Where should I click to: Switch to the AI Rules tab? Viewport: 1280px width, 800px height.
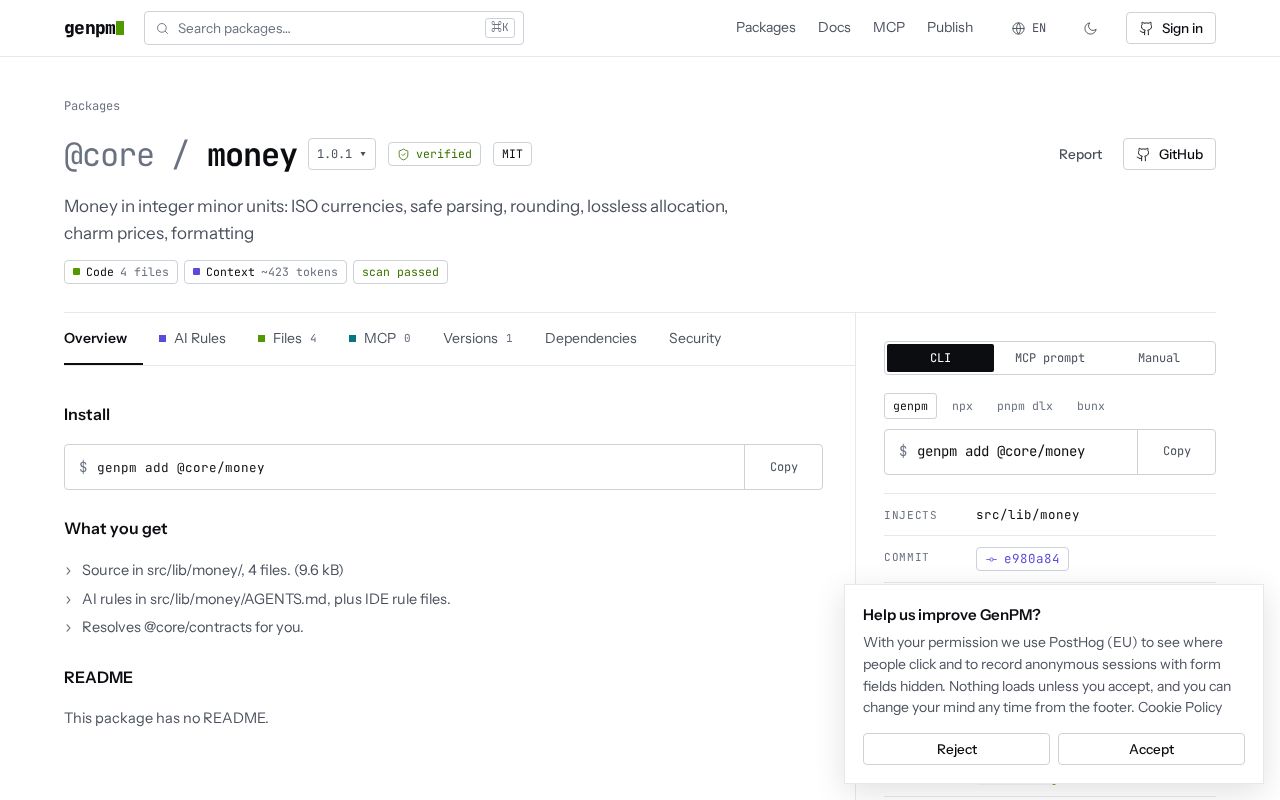point(192,338)
